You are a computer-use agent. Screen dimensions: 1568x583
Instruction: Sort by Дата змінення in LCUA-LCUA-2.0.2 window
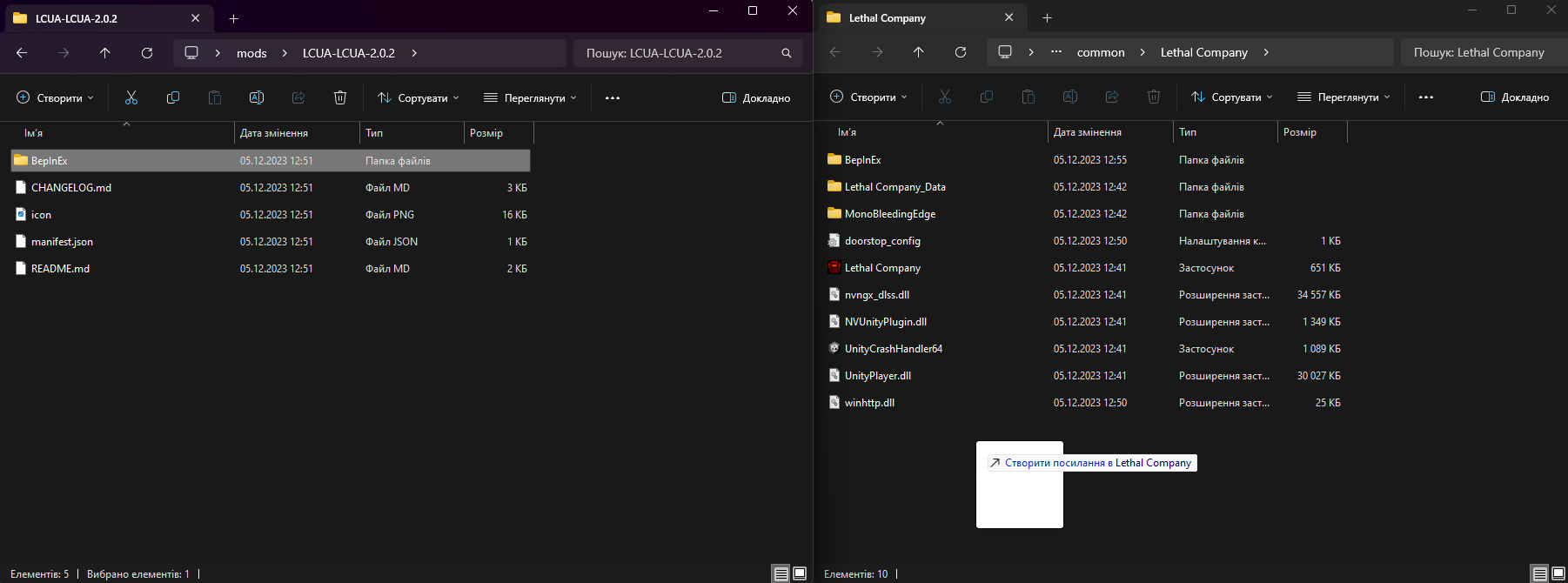click(297, 133)
